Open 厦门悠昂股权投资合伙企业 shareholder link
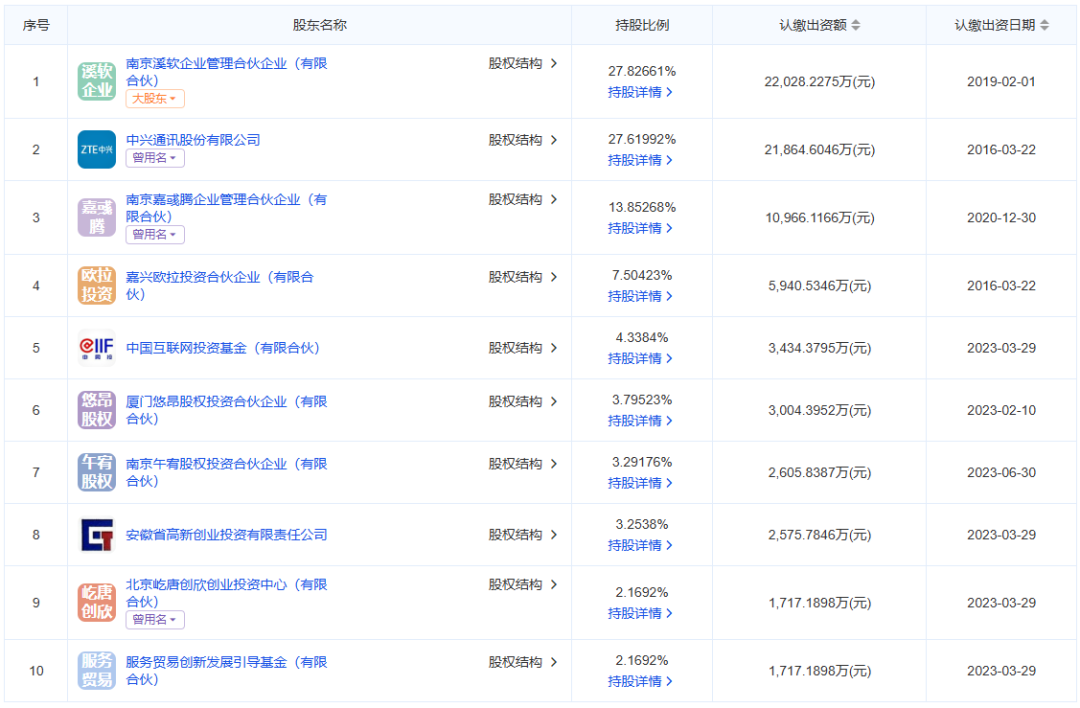Screen dimensions: 1080x708 point(227,410)
